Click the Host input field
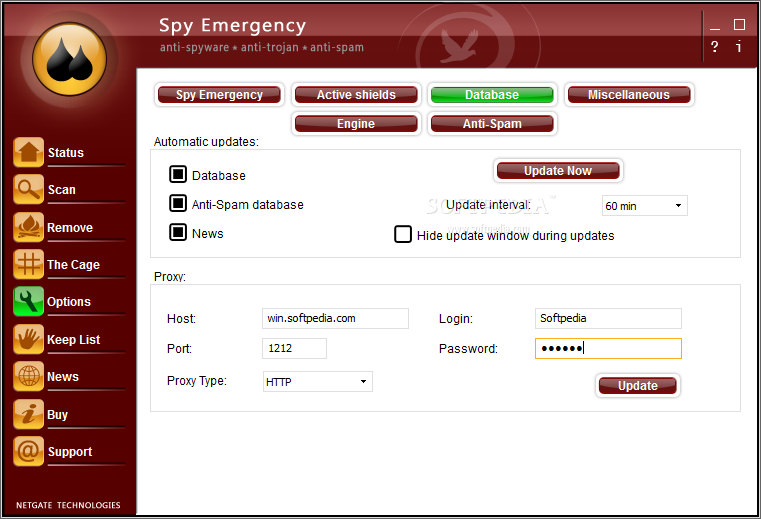761x519 pixels. [x=335, y=318]
